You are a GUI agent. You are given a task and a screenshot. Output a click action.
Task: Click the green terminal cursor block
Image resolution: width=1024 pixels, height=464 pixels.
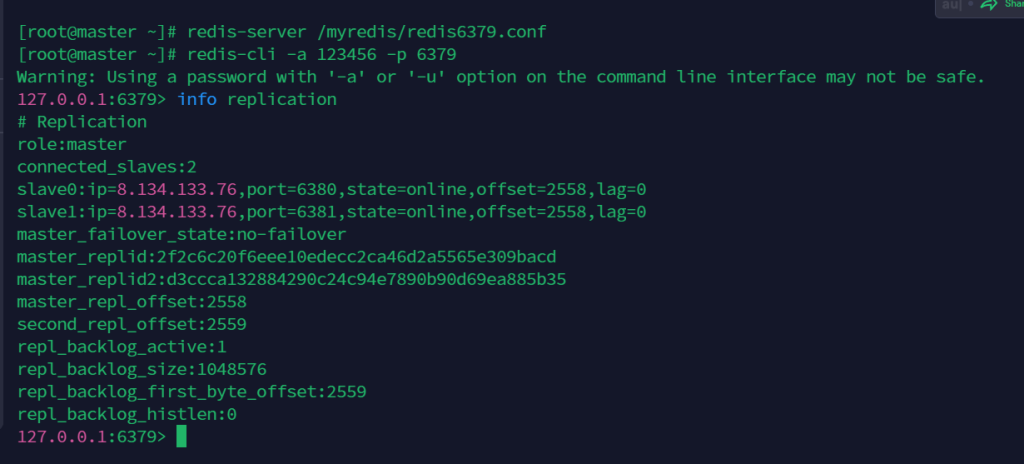181,437
